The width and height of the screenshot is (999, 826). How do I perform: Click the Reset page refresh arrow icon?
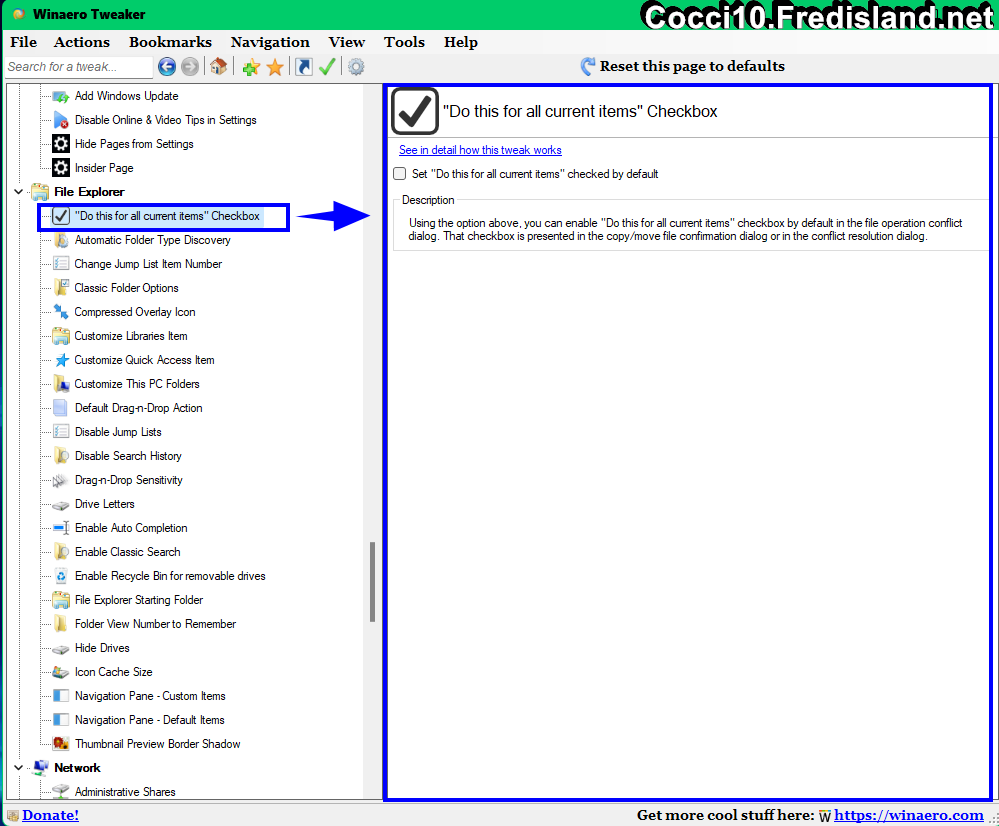[587, 66]
